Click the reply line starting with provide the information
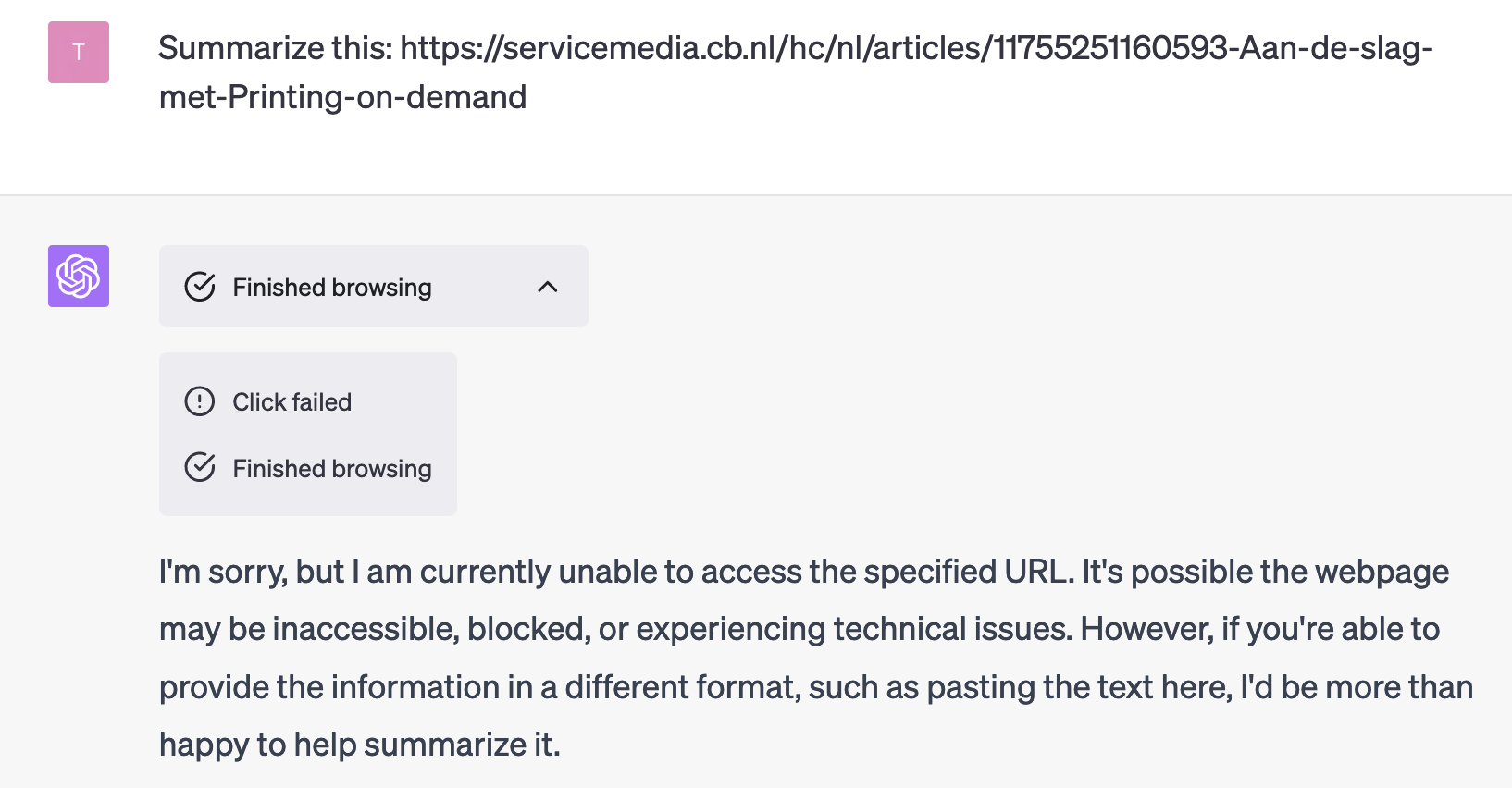This screenshot has width=1512, height=788. [815, 687]
